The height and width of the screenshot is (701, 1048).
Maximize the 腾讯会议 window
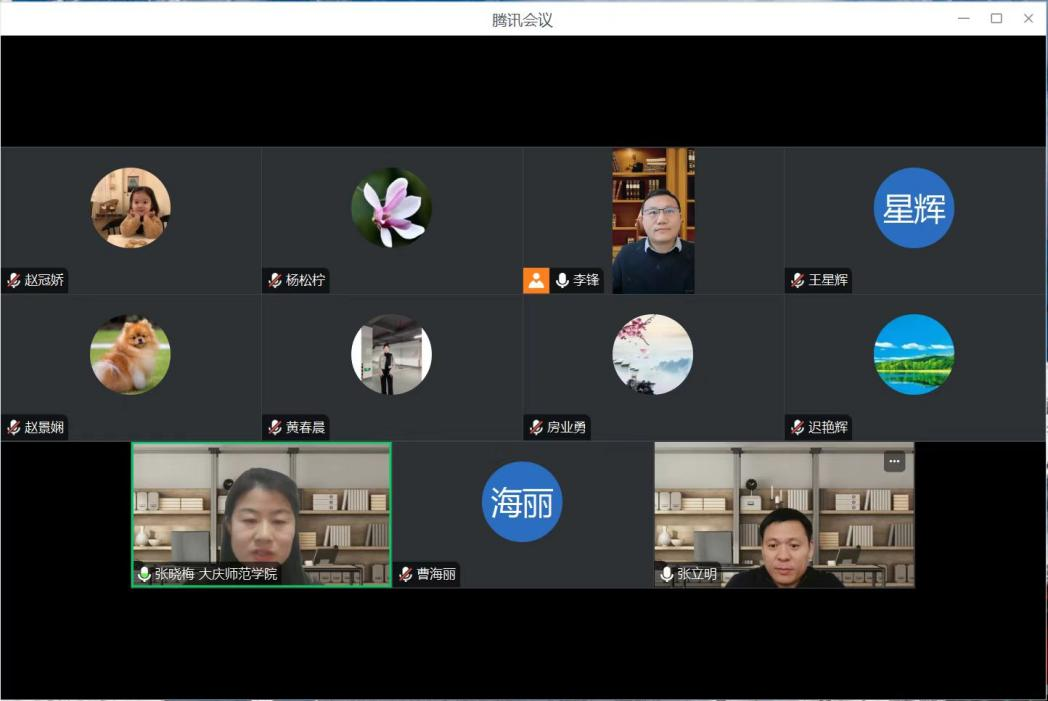pyautogui.click(x=996, y=18)
